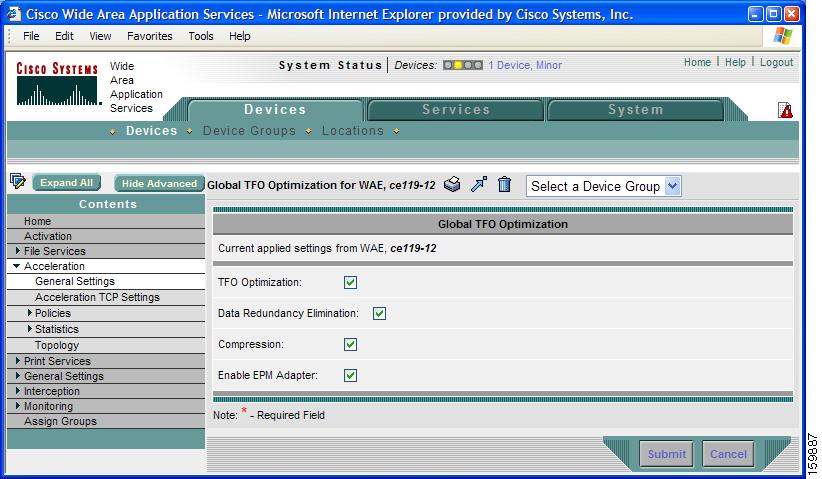Switch to the System tab

click(x=635, y=110)
